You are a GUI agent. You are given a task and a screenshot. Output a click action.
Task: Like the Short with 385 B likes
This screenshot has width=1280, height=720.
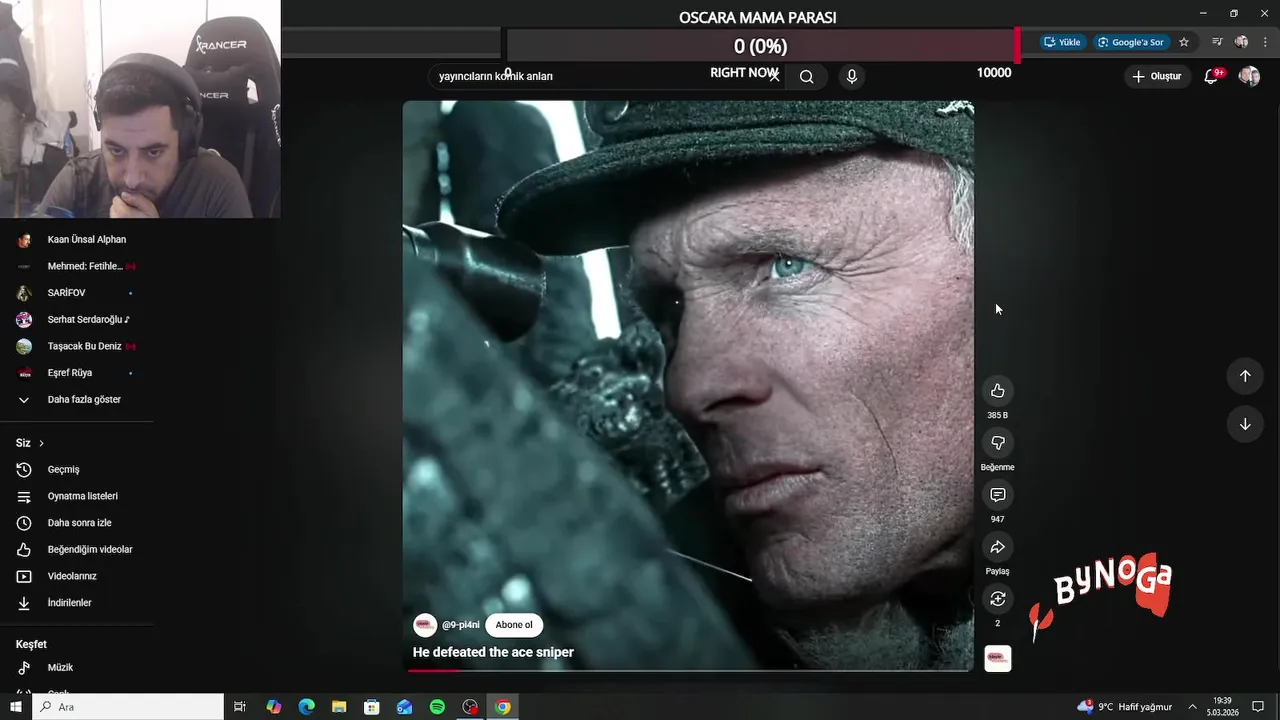(997, 391)
